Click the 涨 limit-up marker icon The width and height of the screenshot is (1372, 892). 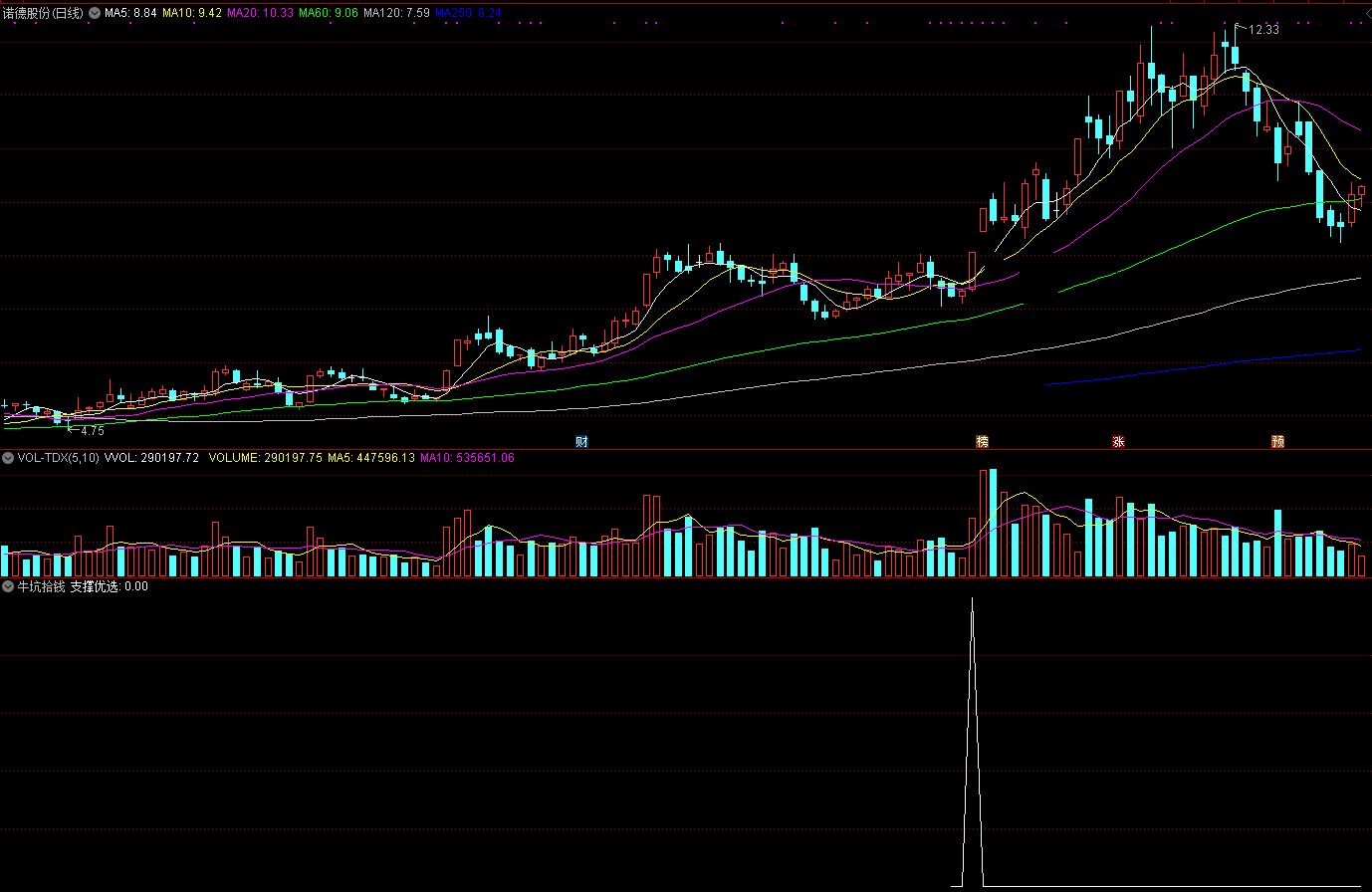(1118, 441)
